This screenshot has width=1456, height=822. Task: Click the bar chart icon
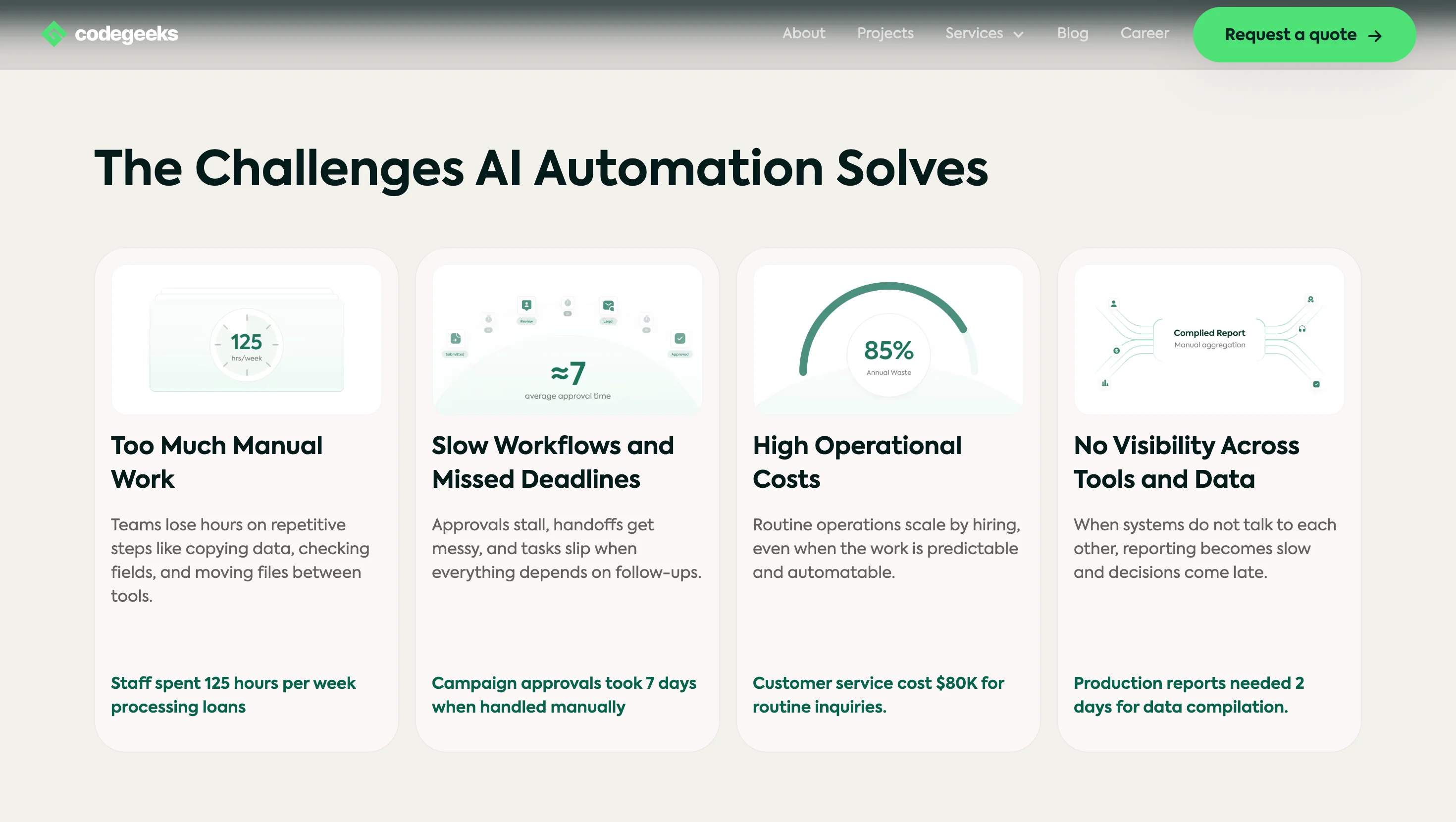click(x=1105, y=383)
